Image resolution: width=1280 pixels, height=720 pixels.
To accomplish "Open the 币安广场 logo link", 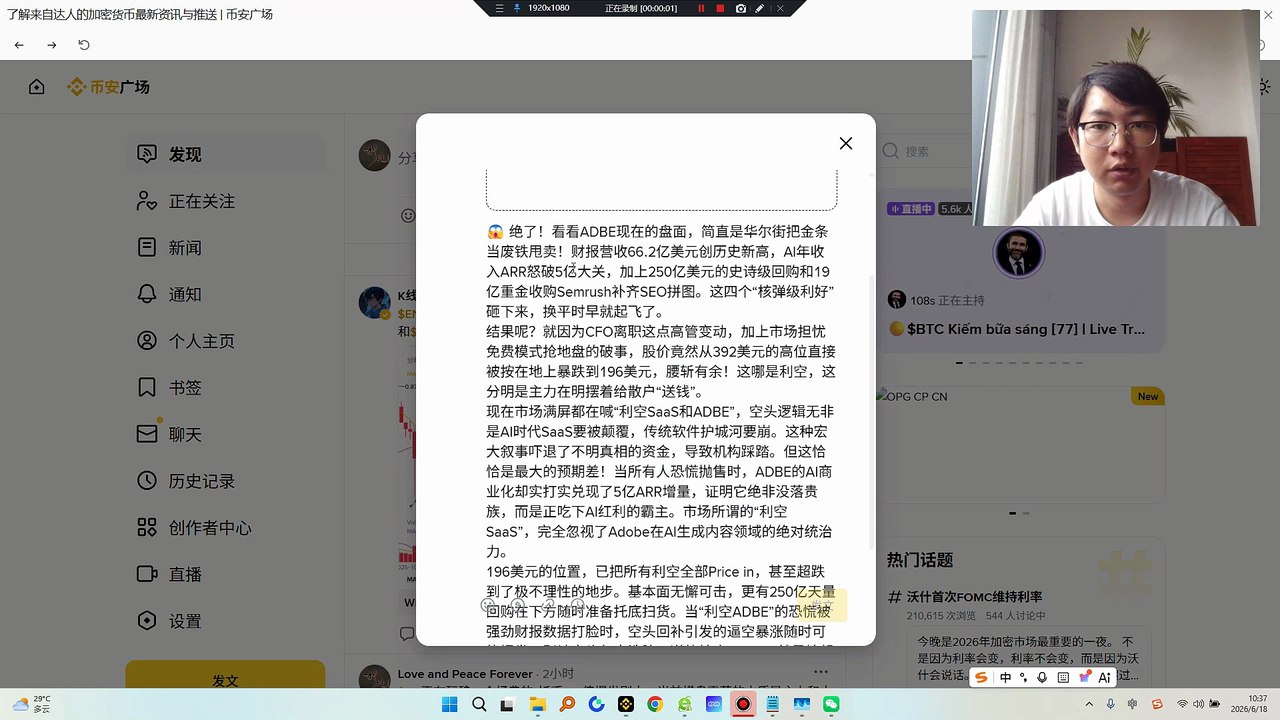I will [x=108, y=87].
